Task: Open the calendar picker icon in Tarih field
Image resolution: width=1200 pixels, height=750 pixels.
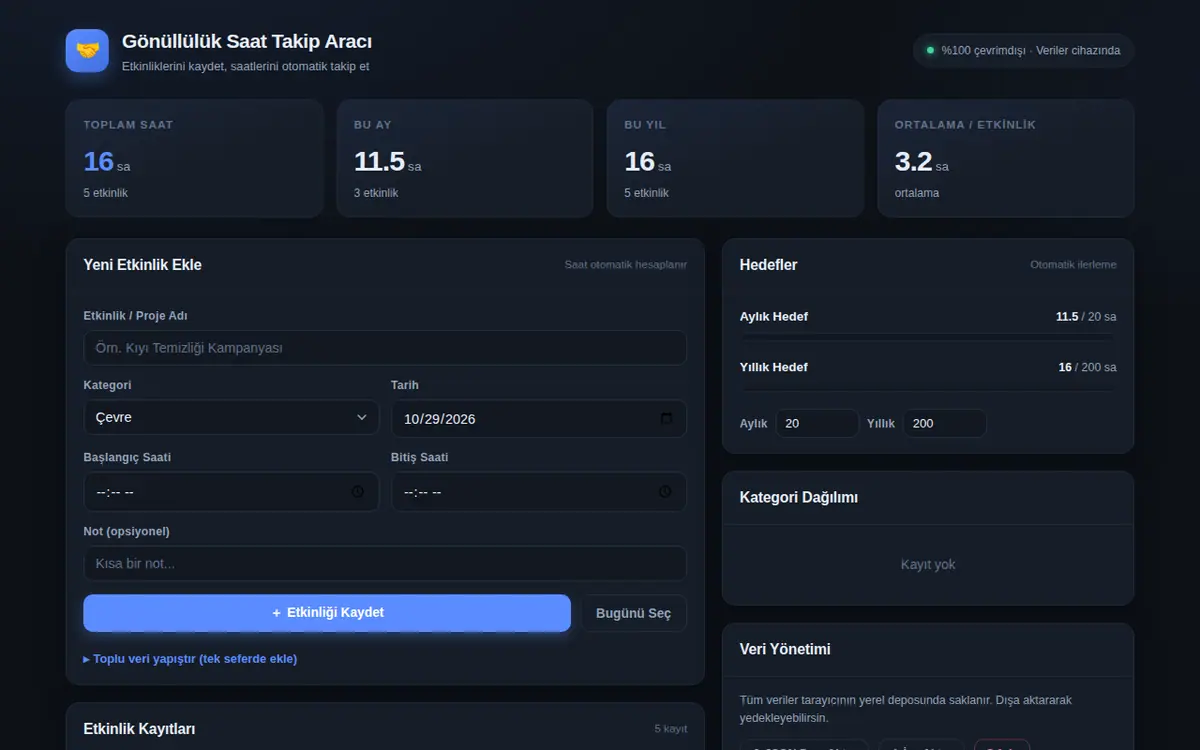Action: 667,419
